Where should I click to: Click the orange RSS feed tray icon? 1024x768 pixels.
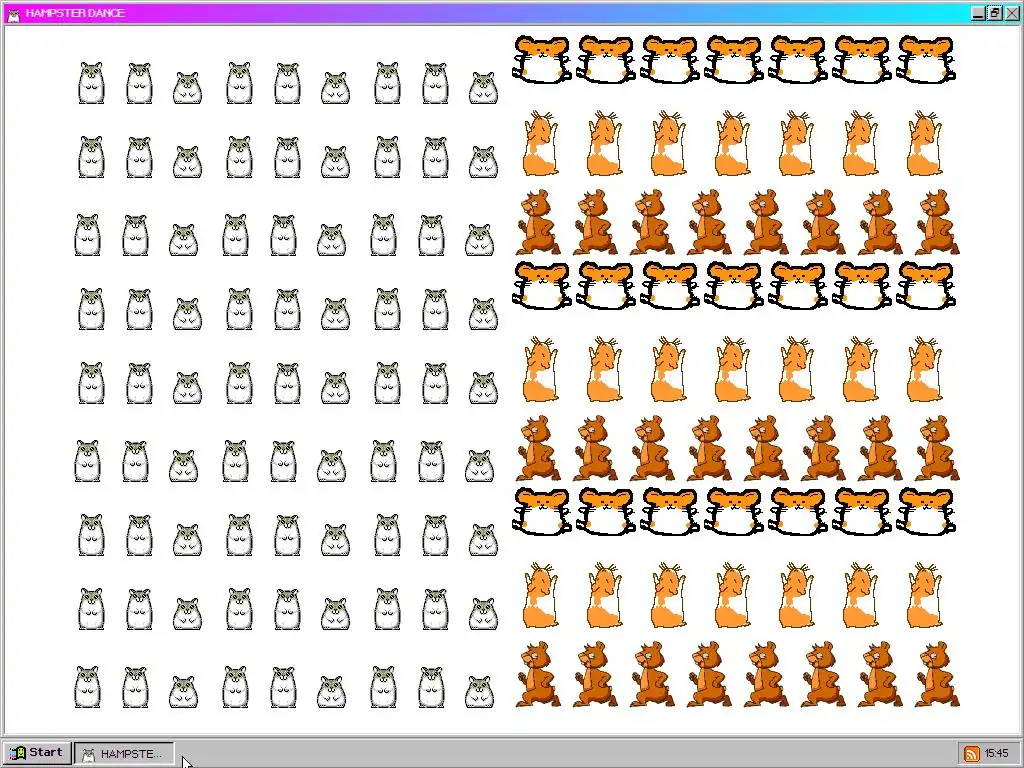tap(972, 754)
